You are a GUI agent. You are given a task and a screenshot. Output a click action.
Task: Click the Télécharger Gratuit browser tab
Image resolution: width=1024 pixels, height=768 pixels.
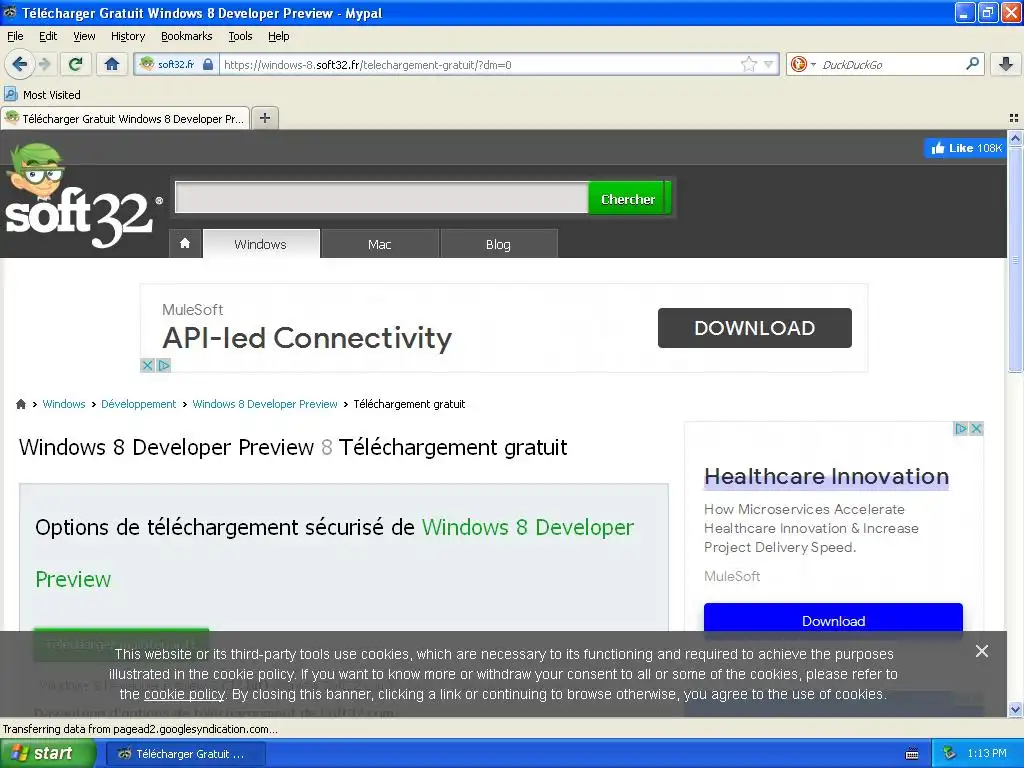[125, 118]
